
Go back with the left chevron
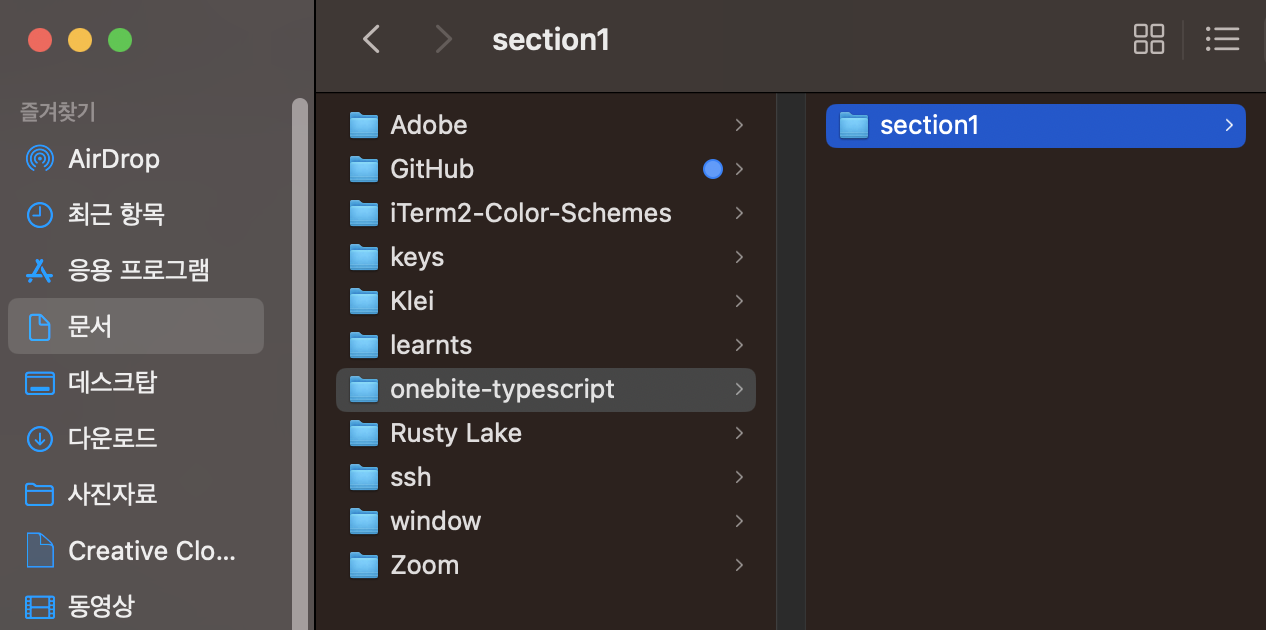click(371, 40)
